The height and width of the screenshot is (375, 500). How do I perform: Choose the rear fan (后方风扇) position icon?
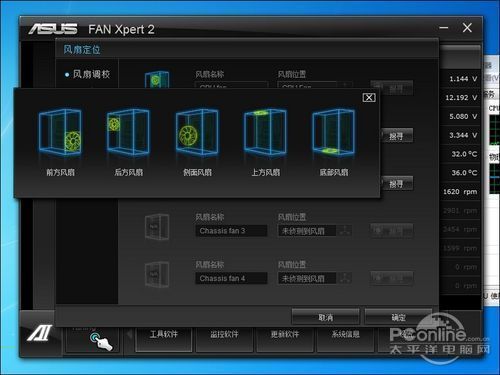(x=128, y=133)
